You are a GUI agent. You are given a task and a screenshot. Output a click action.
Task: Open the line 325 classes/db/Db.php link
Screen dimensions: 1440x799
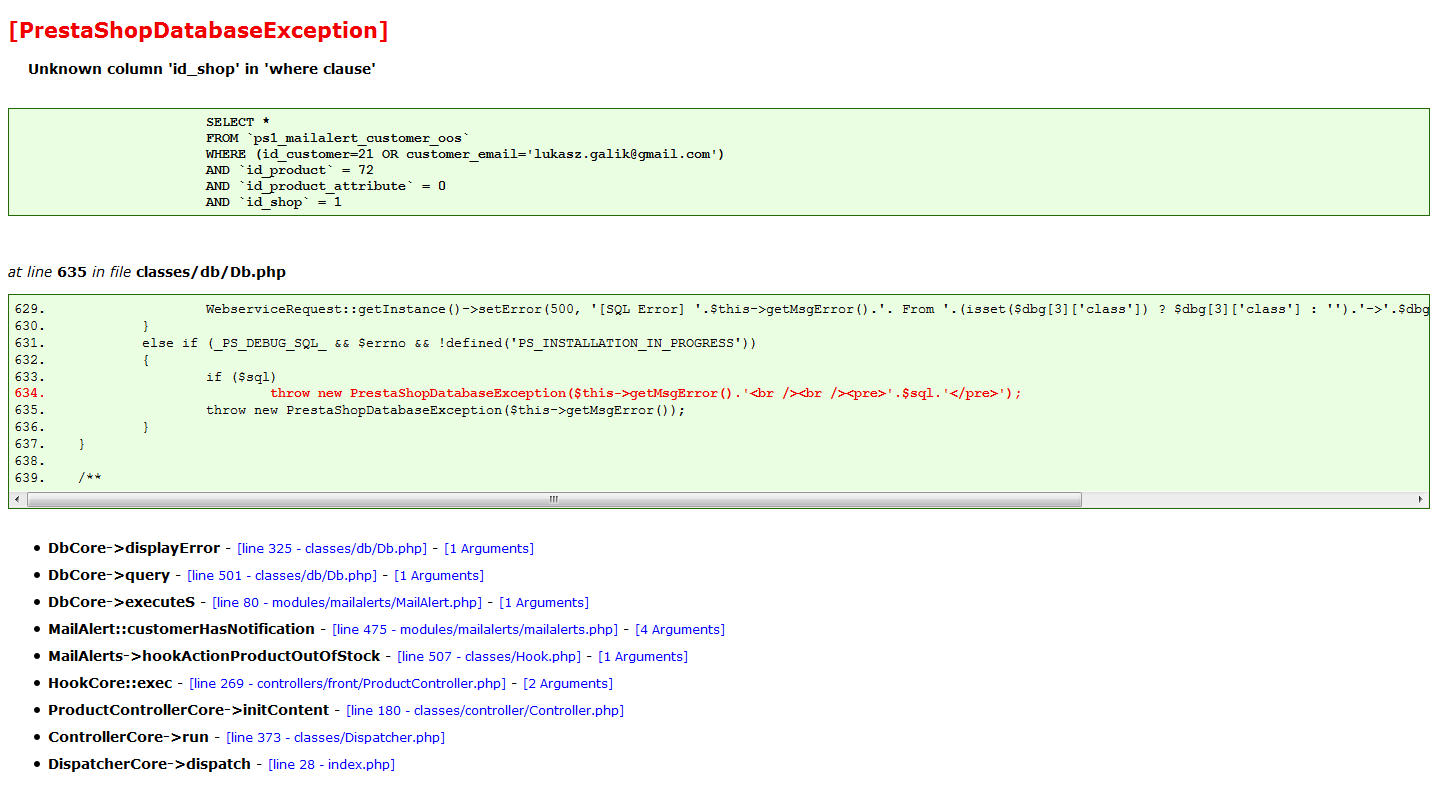332,549
